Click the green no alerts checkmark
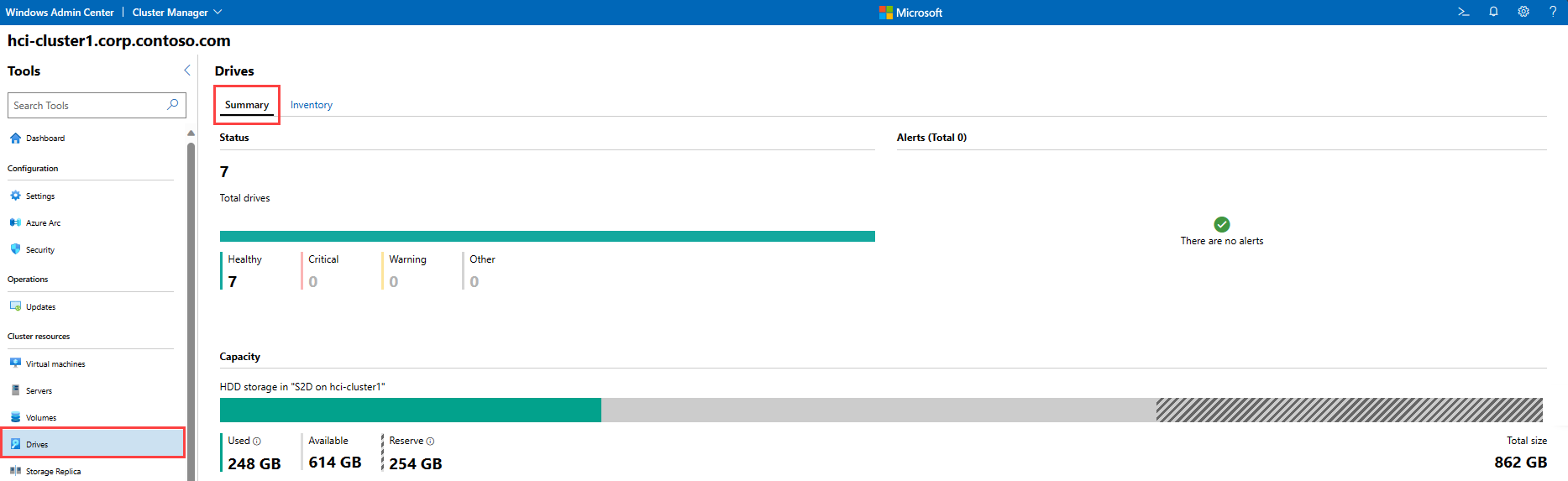Screen dimensions: 1568x481 1222,224
